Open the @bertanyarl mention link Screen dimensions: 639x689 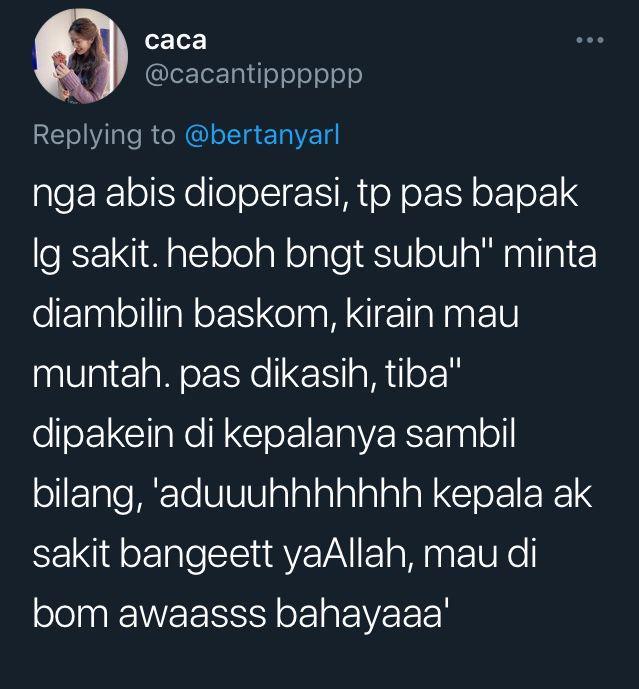coord(262,134)
